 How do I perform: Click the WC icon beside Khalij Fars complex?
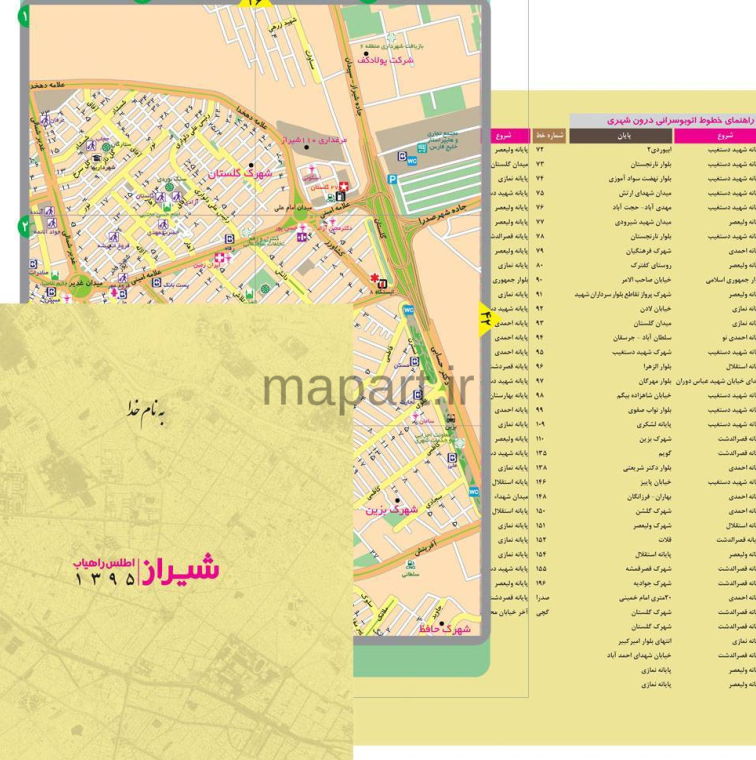click(412, 160)
